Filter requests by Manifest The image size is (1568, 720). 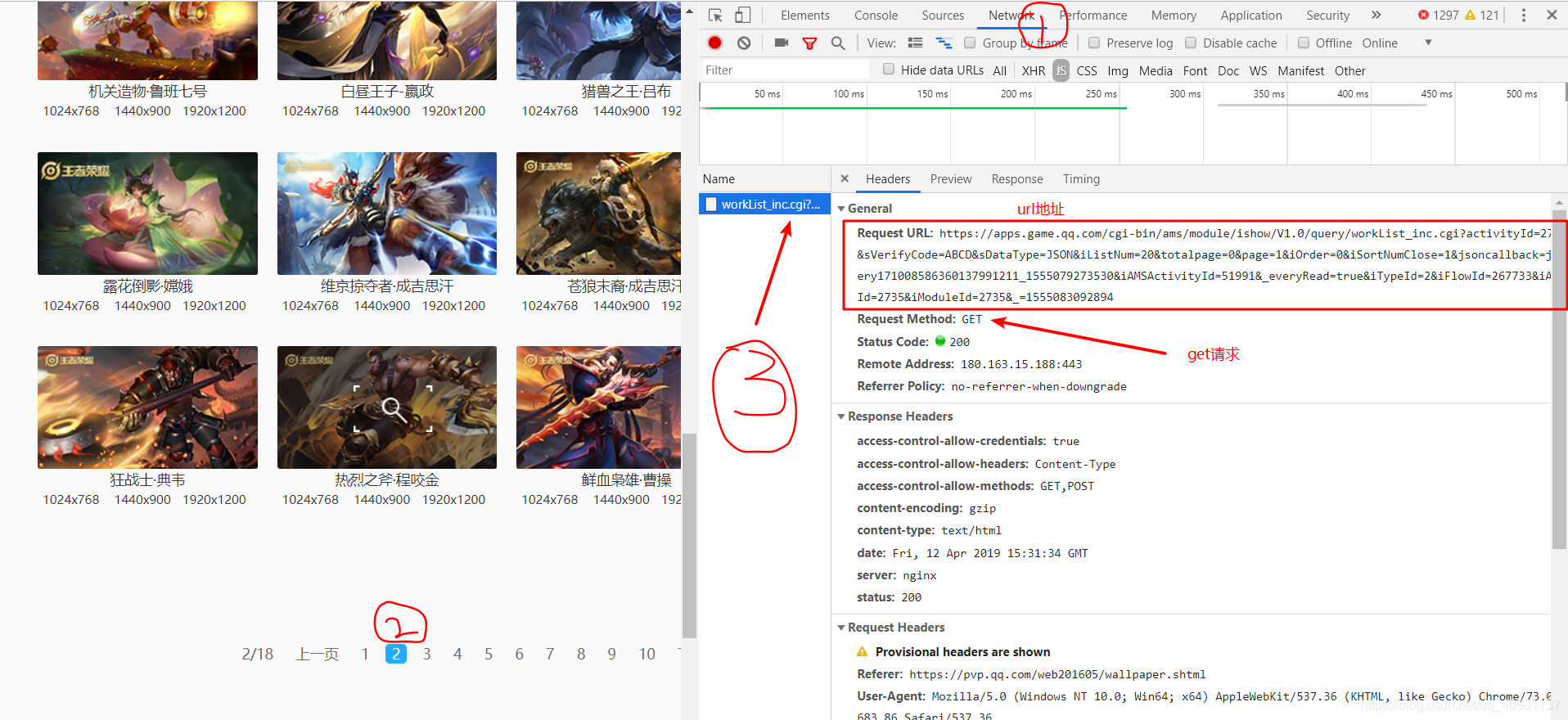(x=1300, y=71)
